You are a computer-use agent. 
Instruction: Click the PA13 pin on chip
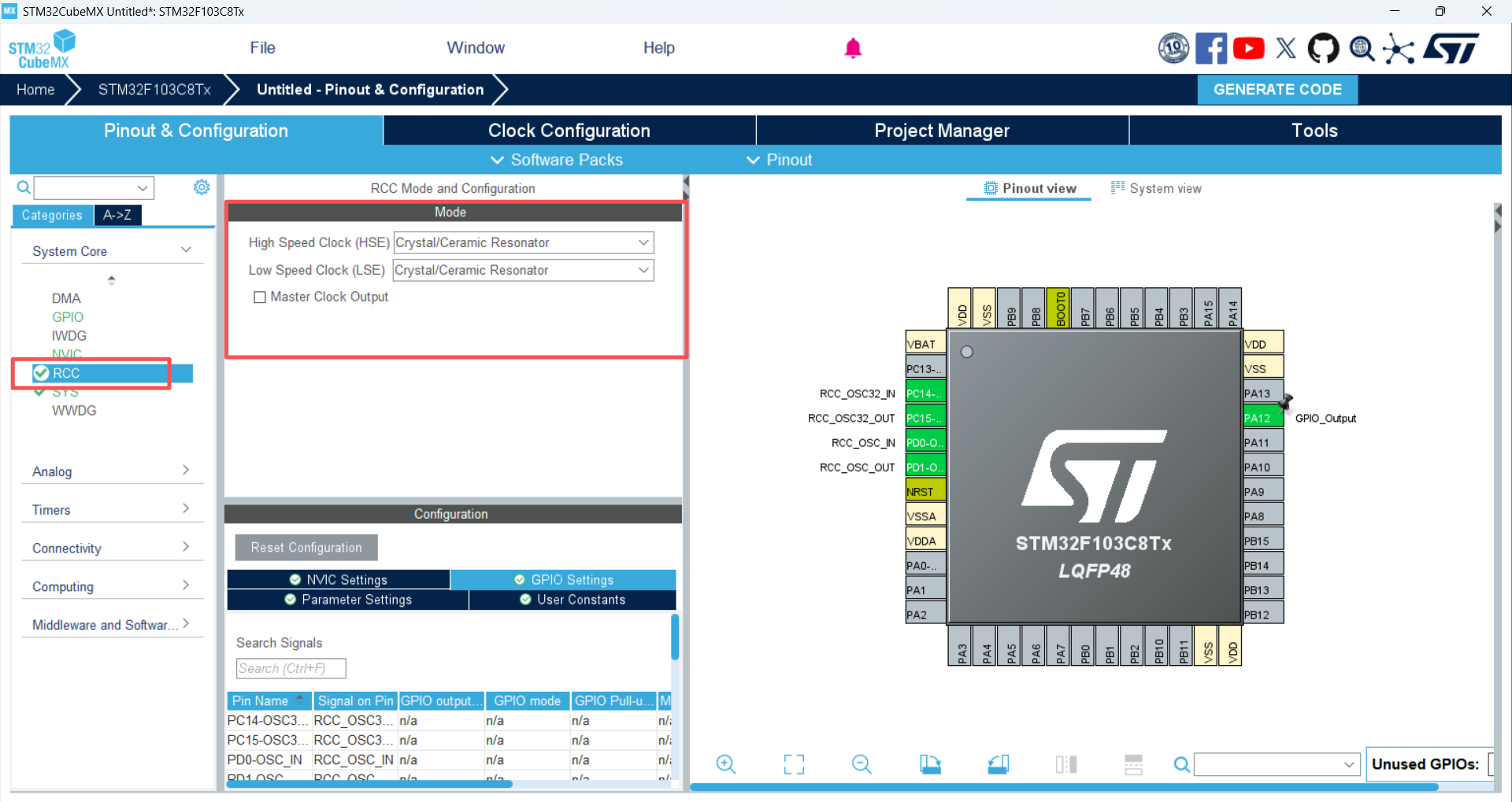pos(1263,394)
